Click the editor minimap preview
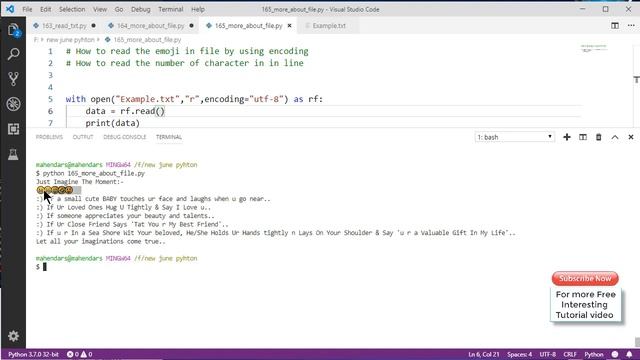The width and height of the screenshot is (640, 360). point(594,49)
